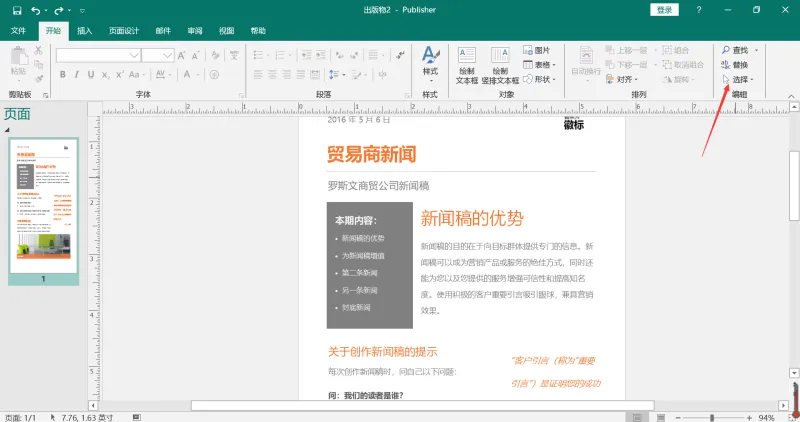The image size is (800, 422).
Task: Open the 选择 select dropdown
Action: pyautogui.click(x=738, y=79)
